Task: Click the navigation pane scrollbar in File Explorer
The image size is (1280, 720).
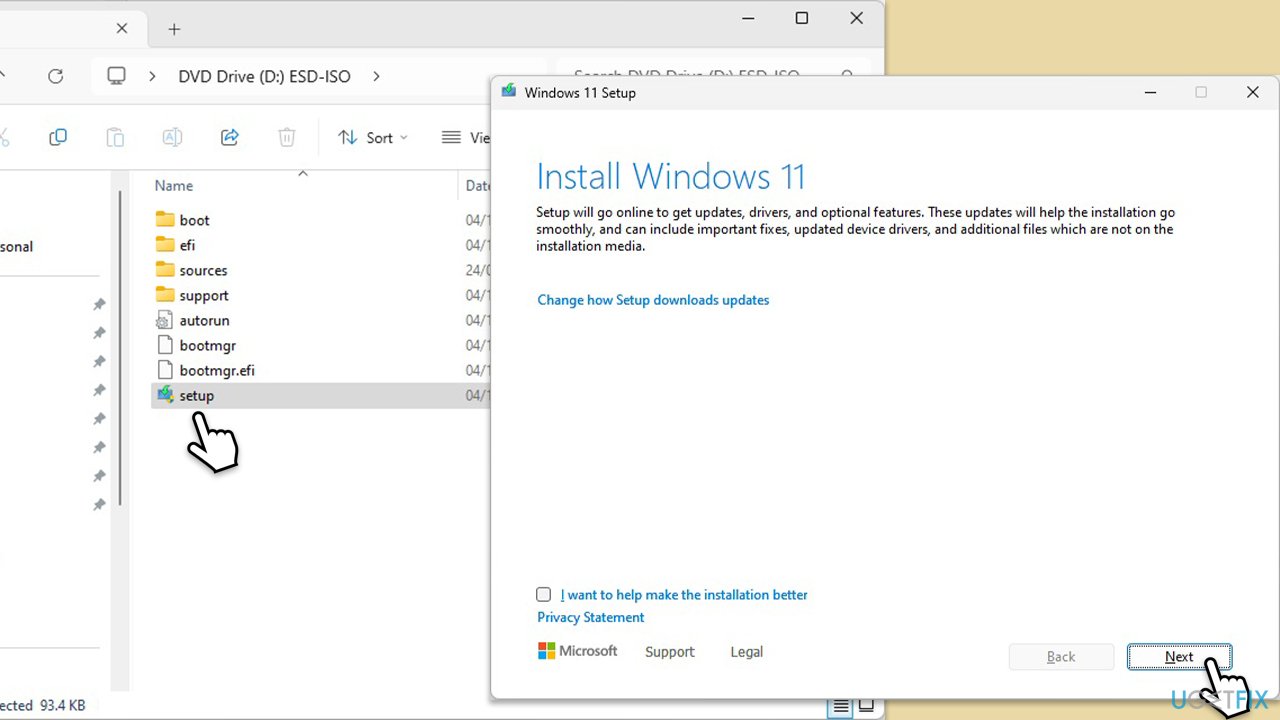Action: [x=121, y=348]
